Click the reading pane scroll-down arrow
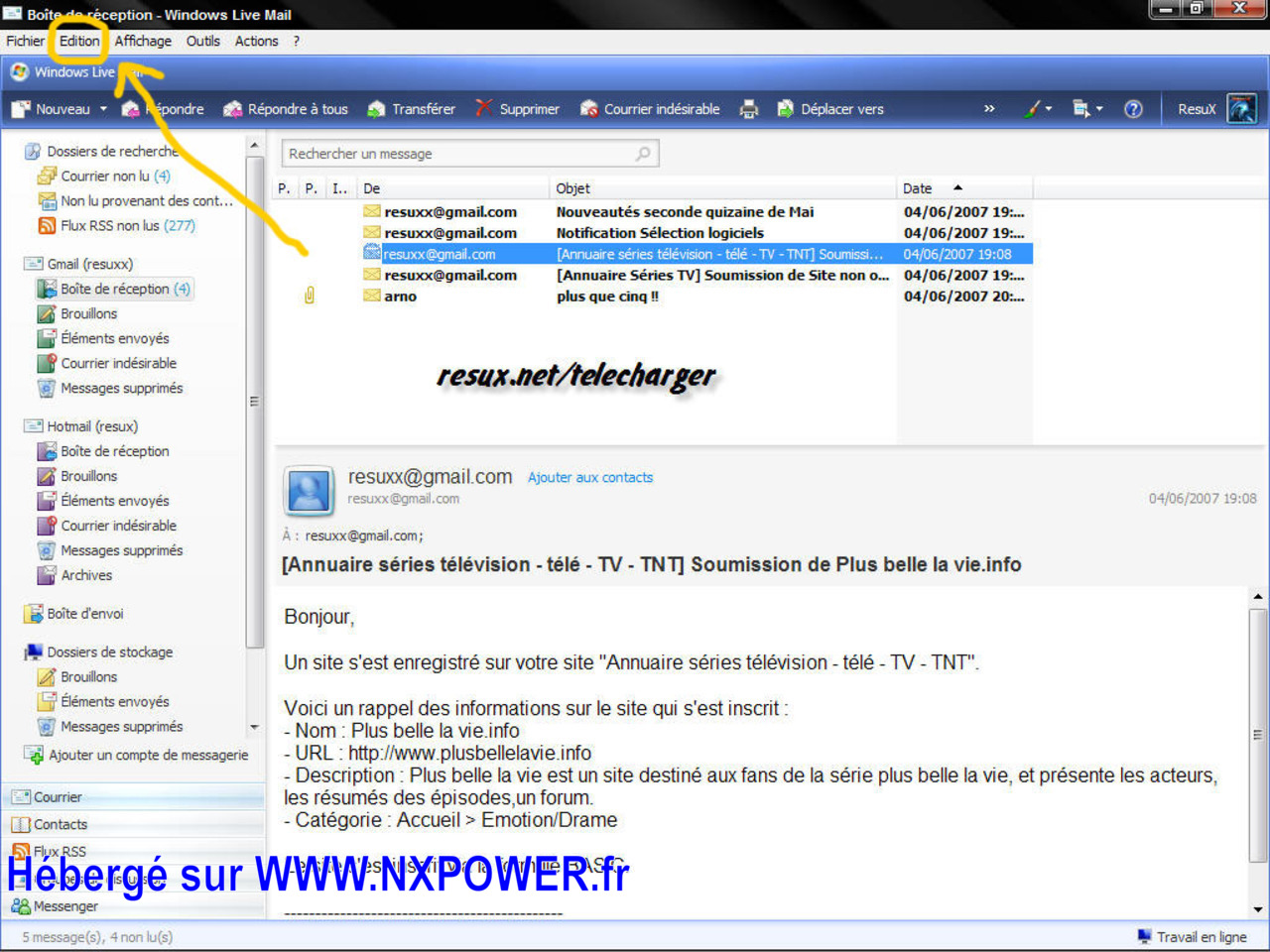 [1258, 908]
